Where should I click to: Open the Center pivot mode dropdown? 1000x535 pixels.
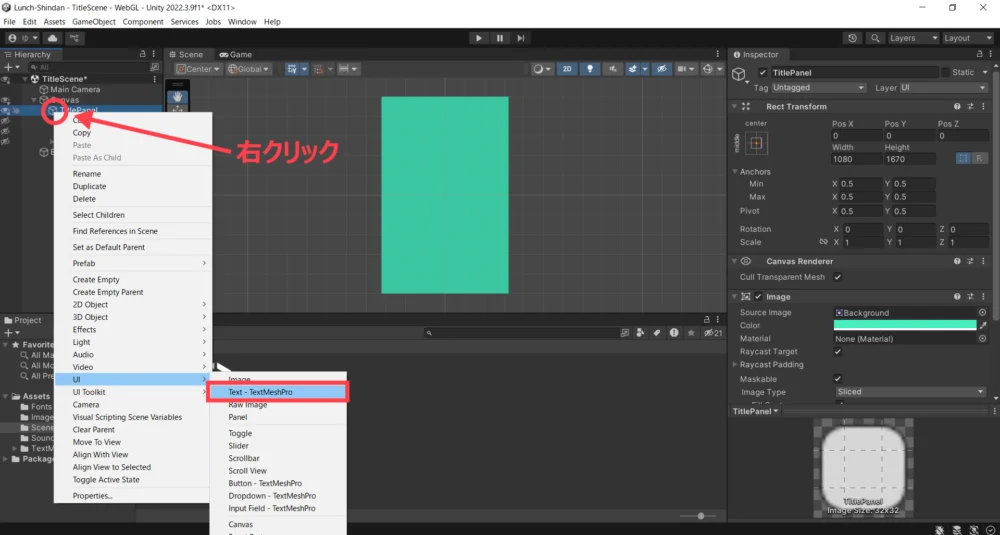pos(198,69)
